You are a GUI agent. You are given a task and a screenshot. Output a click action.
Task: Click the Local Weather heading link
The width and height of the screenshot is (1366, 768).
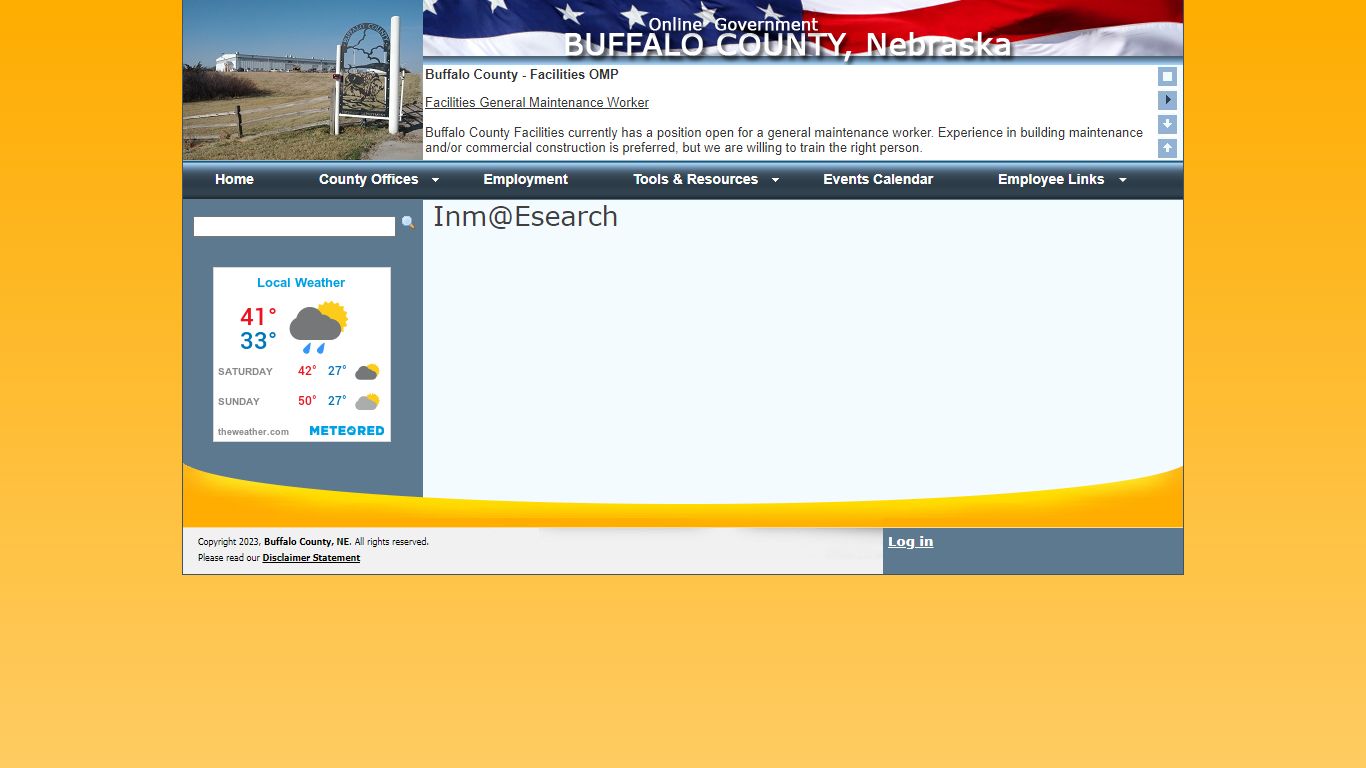(x=301, y=283)
